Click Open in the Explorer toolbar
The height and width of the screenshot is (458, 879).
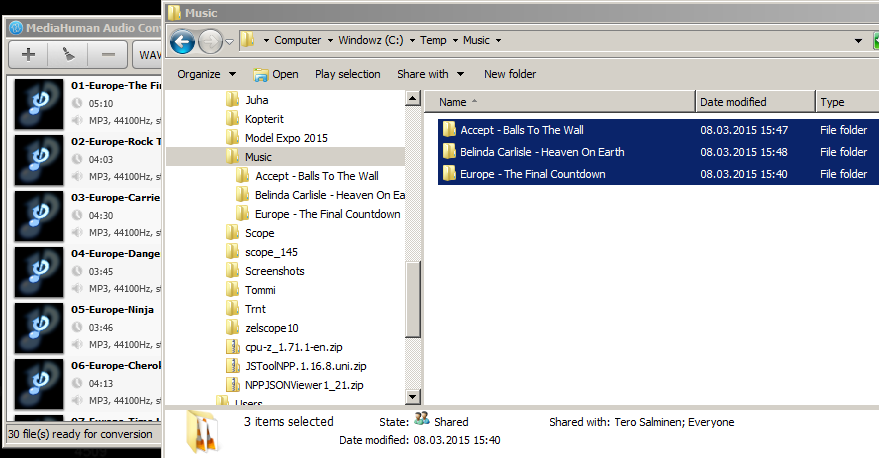276,74
